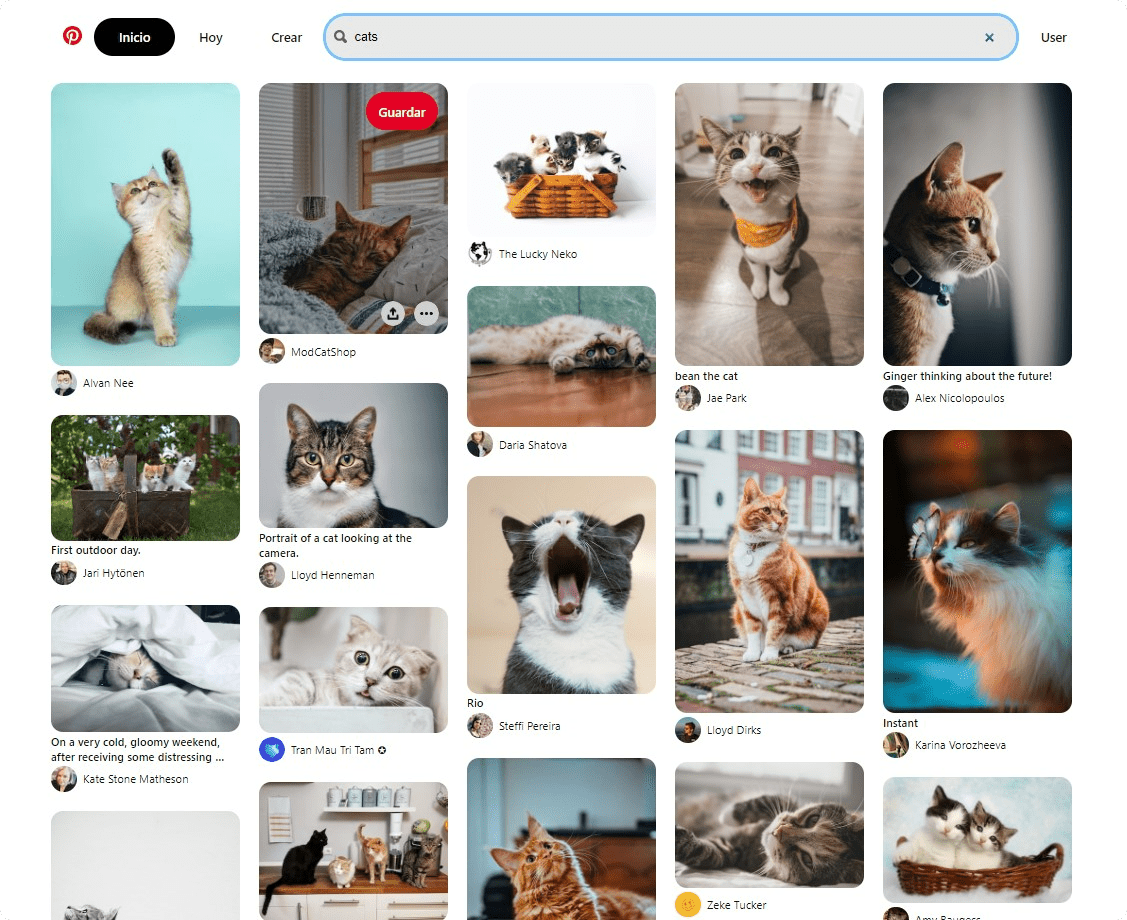Open Karina Vorozheeva's avatar on the Instant pin
Viewport: 1127px width, 920px height.
point(895,745)
